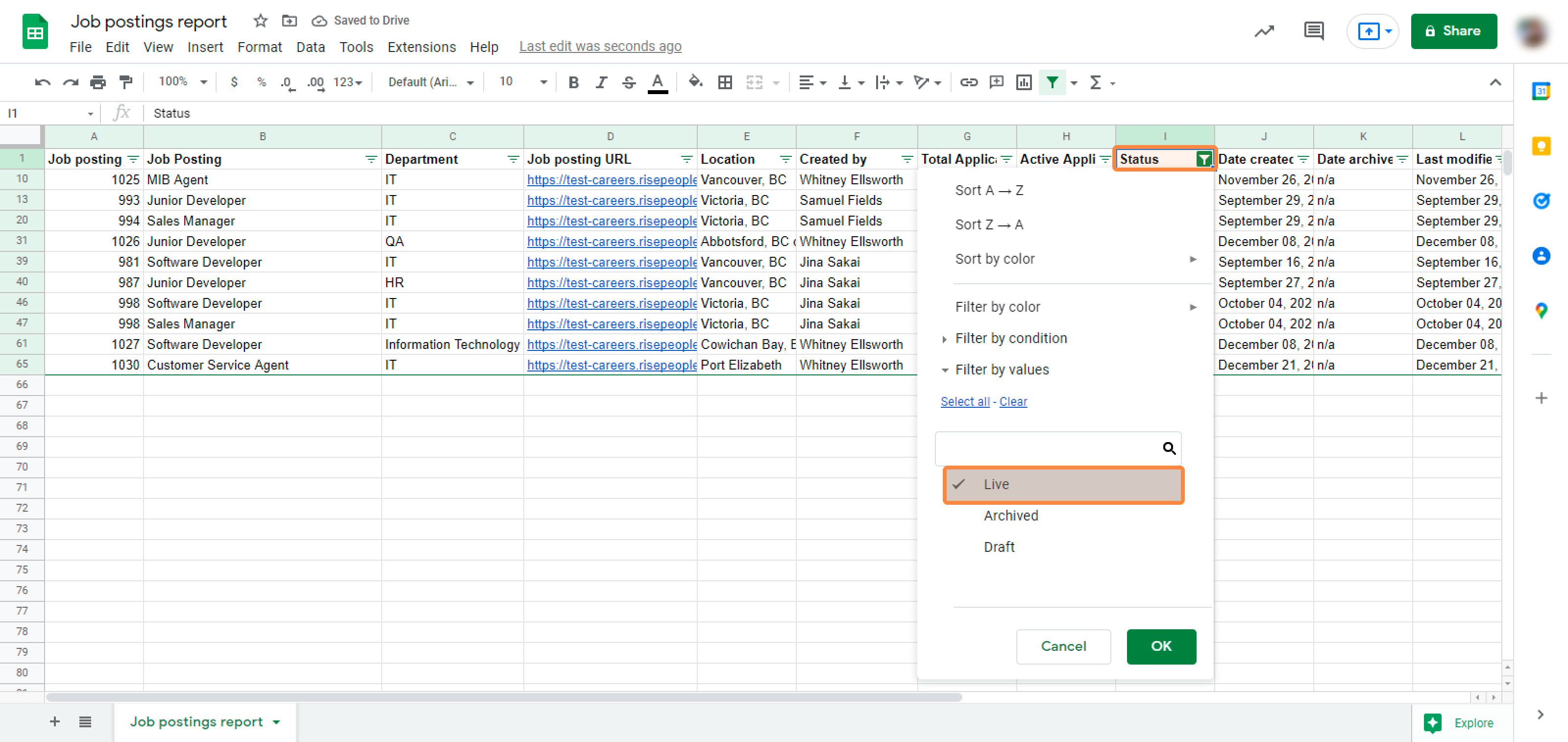1568x742 pixels.
Task: Increase decimal places icon
Action: (315, 82)
